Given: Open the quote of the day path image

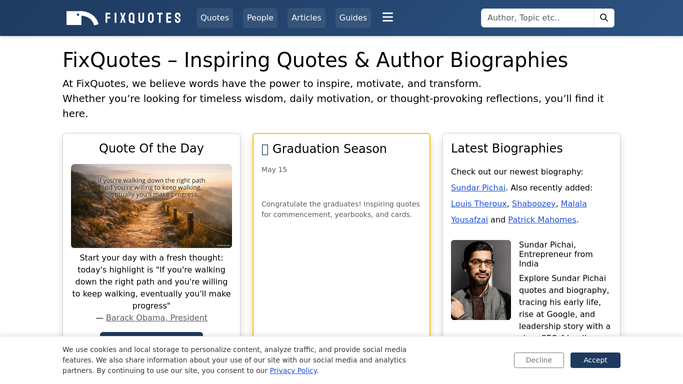Looking at the screenshot, I should (x=152, y=206).
